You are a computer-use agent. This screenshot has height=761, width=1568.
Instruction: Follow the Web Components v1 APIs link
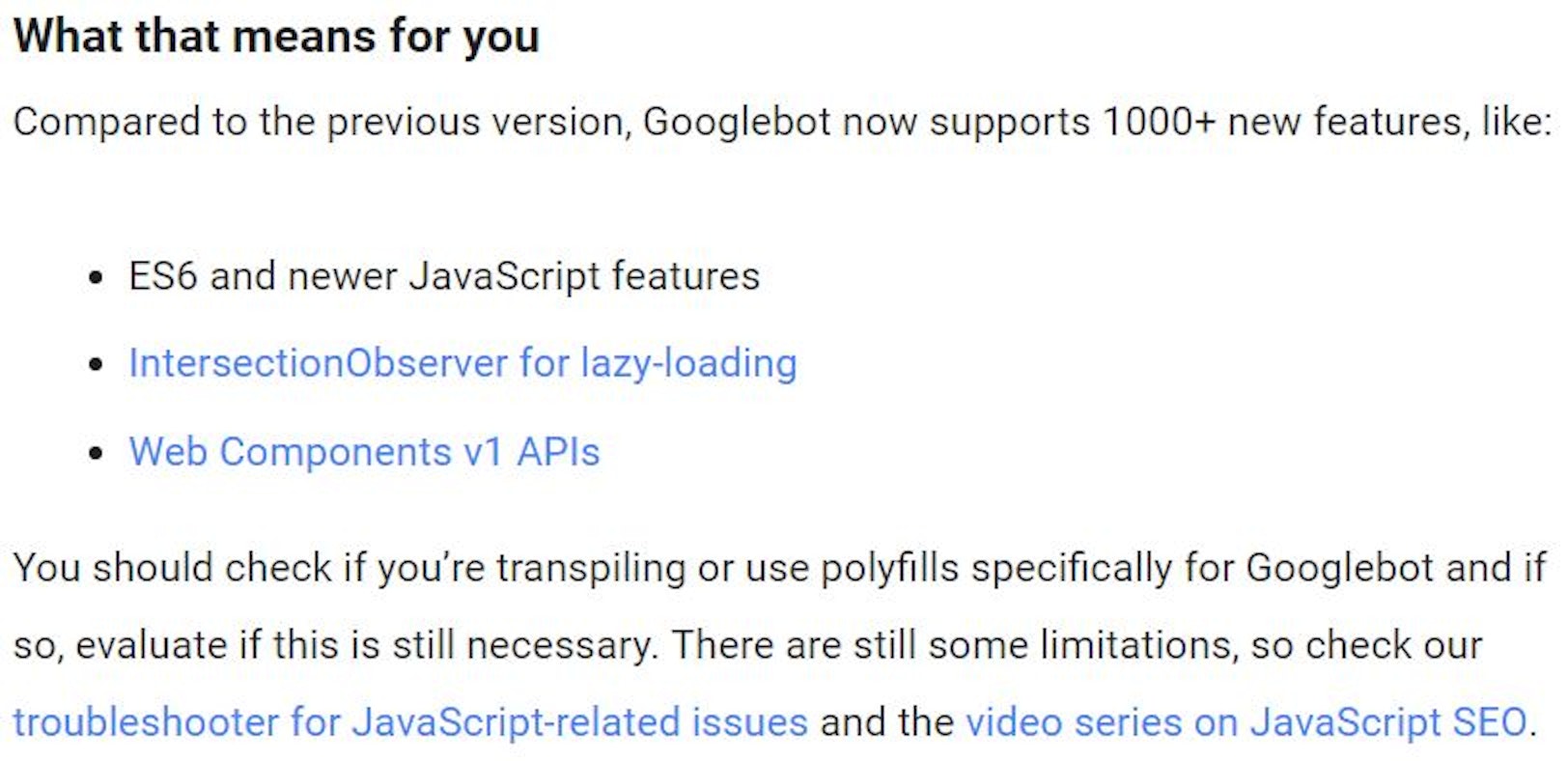[364, 452]
